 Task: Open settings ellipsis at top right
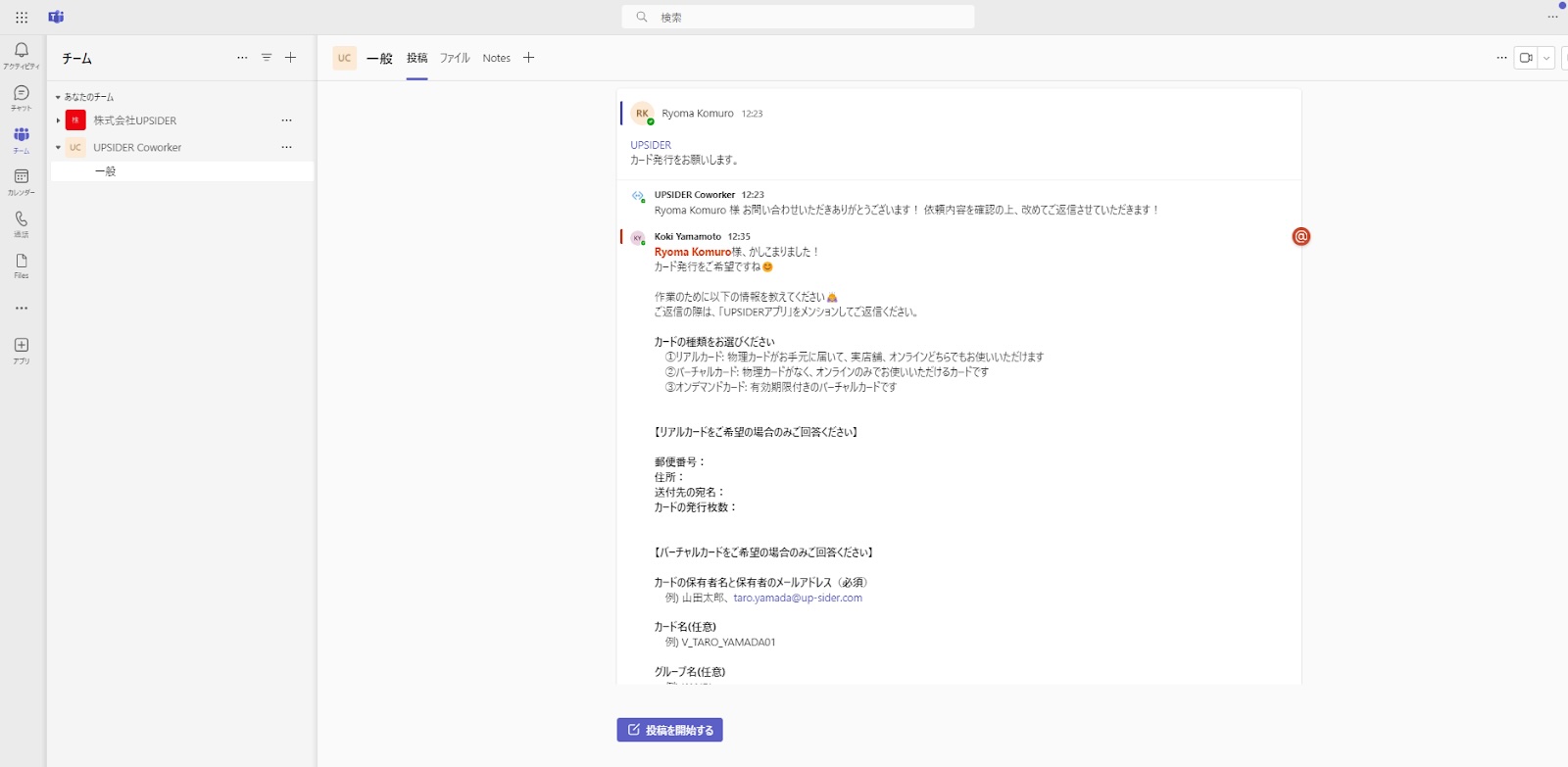click(1552, 17)
